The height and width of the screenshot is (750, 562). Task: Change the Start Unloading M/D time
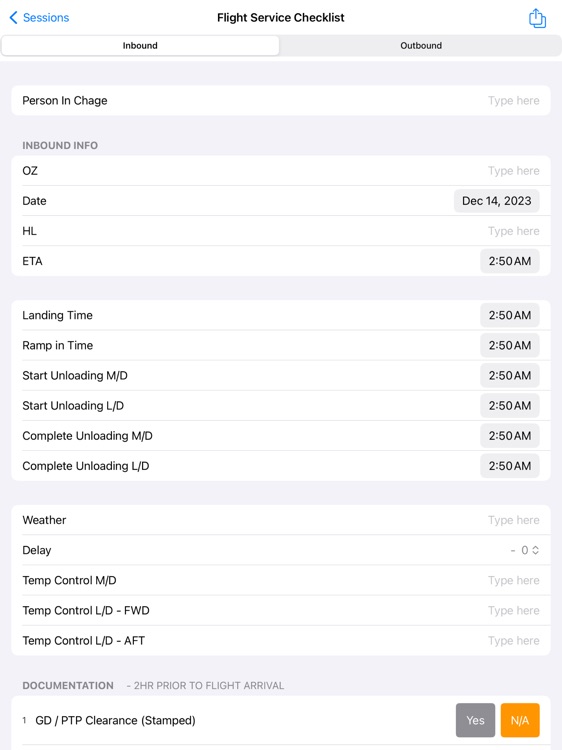tap(509, 375)
